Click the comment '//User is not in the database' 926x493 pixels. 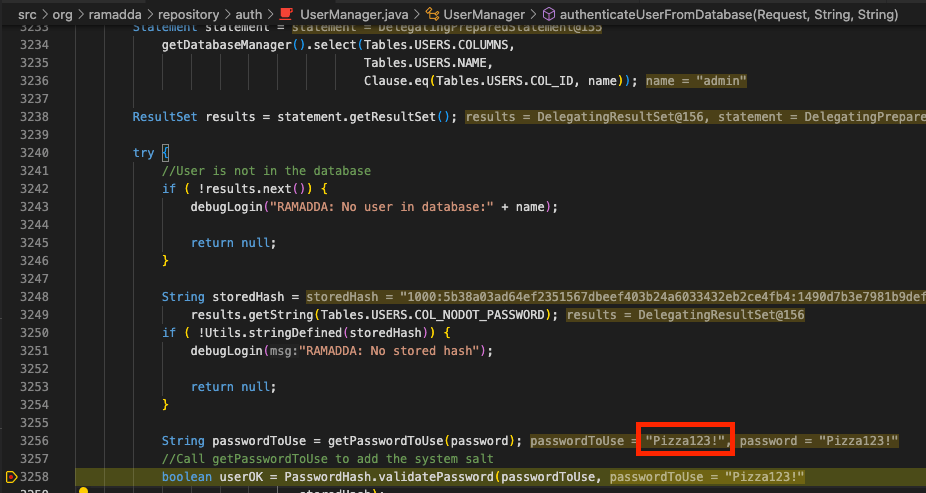point(266,171)
